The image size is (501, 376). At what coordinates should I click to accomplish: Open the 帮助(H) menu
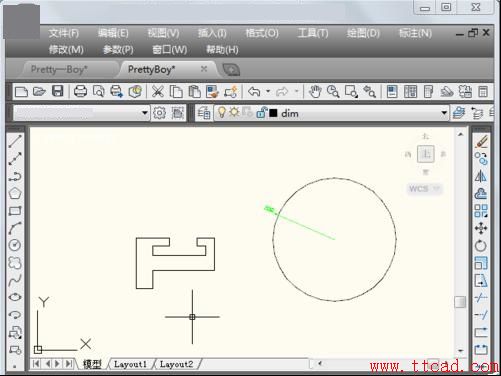[x=222, y=50]
